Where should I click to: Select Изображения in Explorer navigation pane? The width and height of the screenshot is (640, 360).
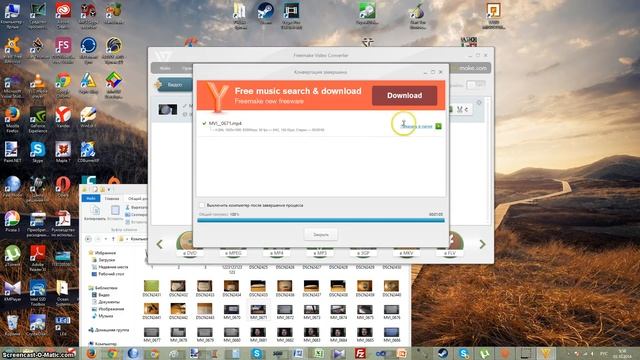click(x=111, y=309)
